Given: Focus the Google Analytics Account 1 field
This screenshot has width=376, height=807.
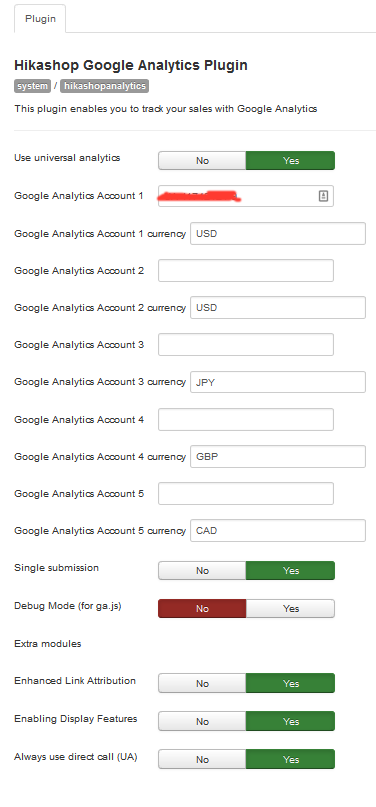Looking at the screenshot, I should [246, 196].
